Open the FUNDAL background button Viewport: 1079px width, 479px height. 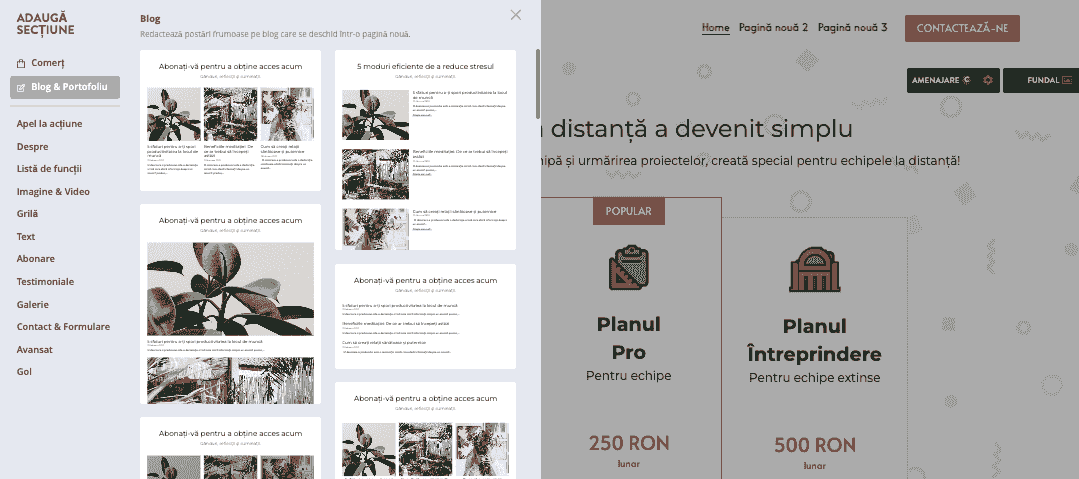tap(1043, 81)
